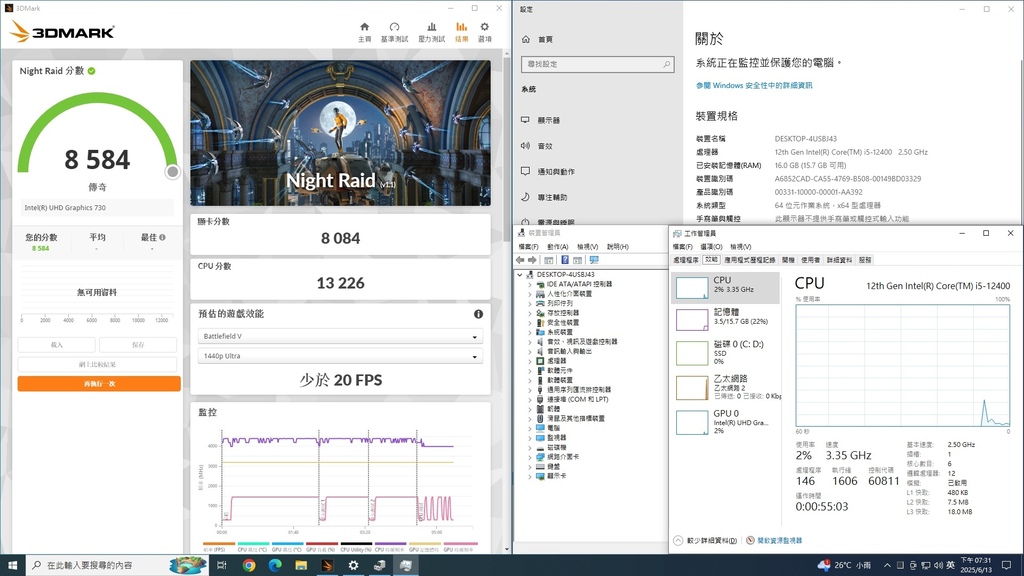Click the taskbar clock showing 2025/6/13
The height and width of the screenshot is (576, 1024).
[976, 565]
